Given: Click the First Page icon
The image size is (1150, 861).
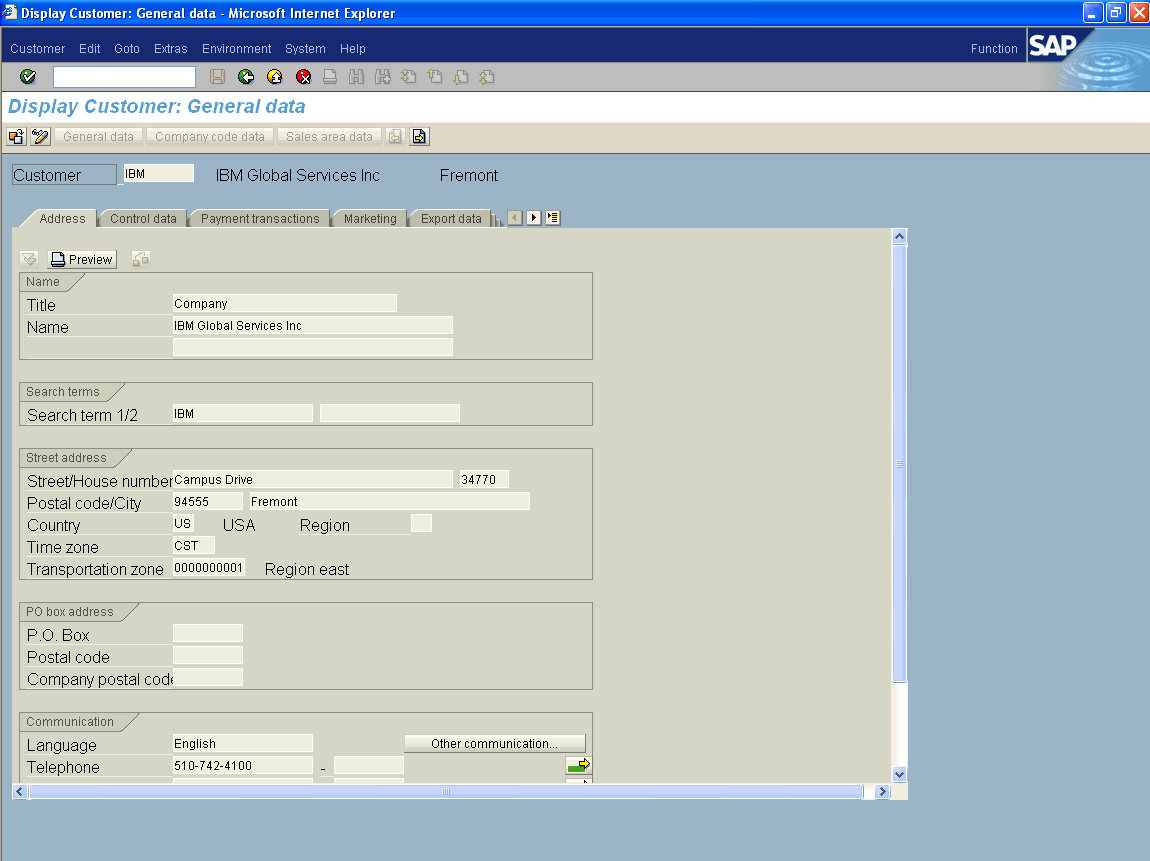Looking at the screenshot, I should pyautogui.click(x=409, y=76).
